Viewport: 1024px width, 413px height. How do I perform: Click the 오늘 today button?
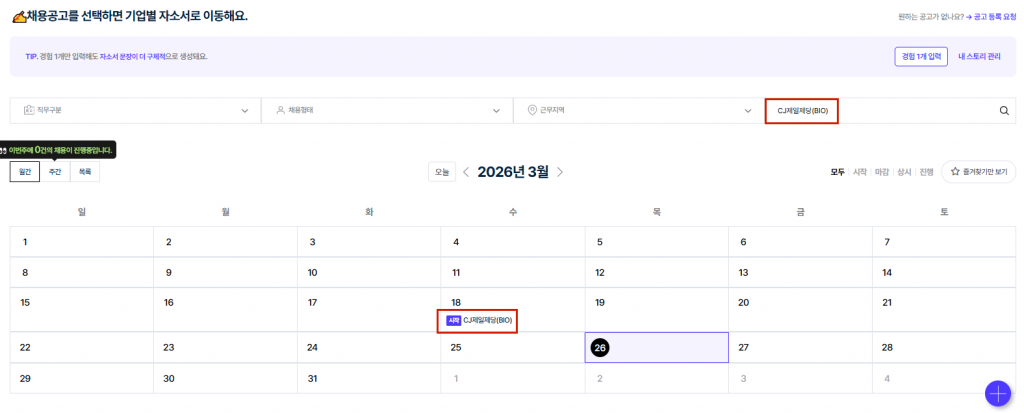443,172
